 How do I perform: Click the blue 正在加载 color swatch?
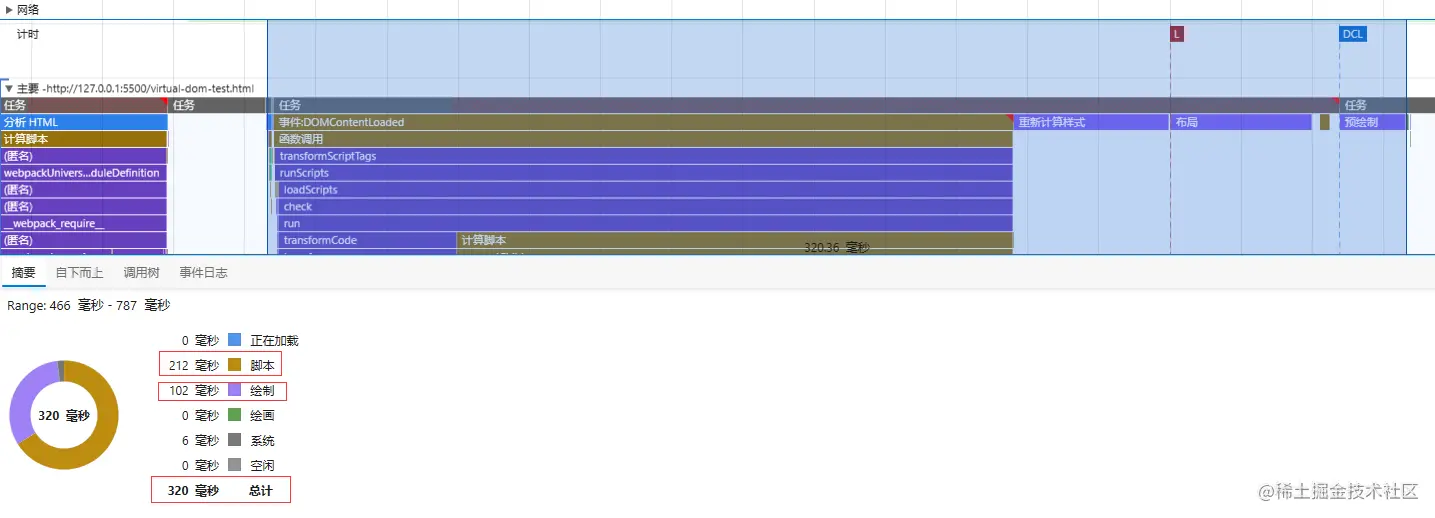[x=235, y=340]
